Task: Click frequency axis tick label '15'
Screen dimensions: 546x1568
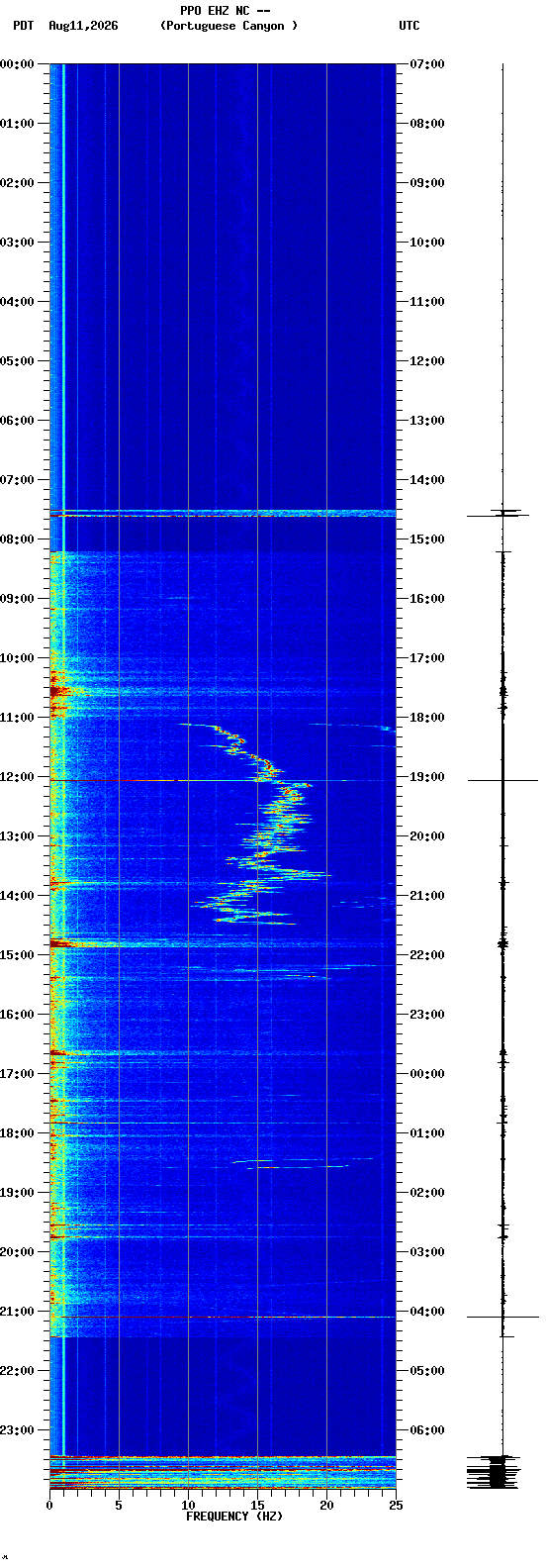Action: pyautogui.click(x=257, y=1506)
